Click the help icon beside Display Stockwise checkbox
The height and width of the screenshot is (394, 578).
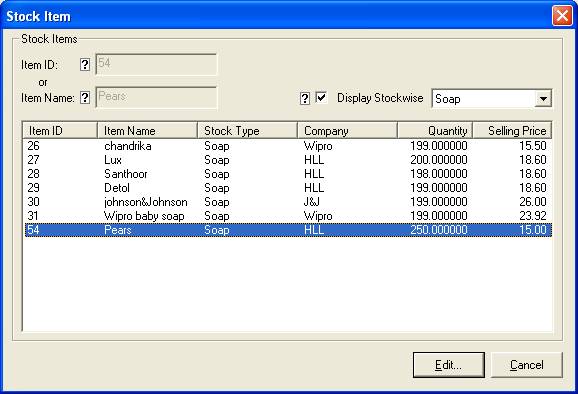click(x=304, y=98)
